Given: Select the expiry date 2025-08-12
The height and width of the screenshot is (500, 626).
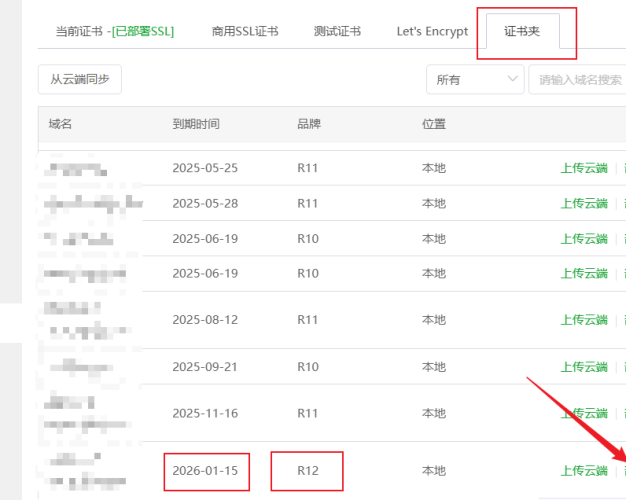Looking at the screenshot, I should click(x=205, y=320).
